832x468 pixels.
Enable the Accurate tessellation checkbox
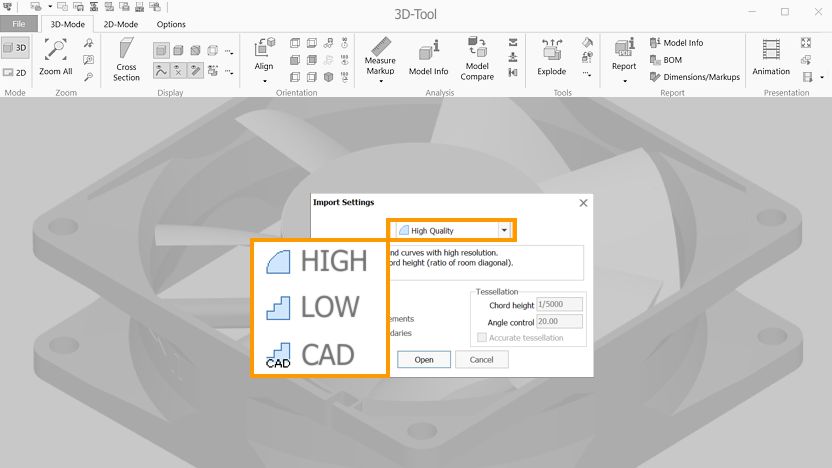[482, 338]
